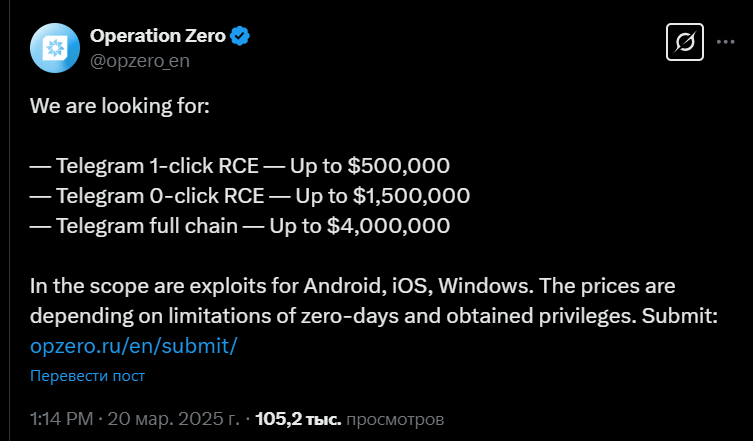Open the Operation Zero display name
The width and height of the screenshot is (753, 441).
[157, 37]
